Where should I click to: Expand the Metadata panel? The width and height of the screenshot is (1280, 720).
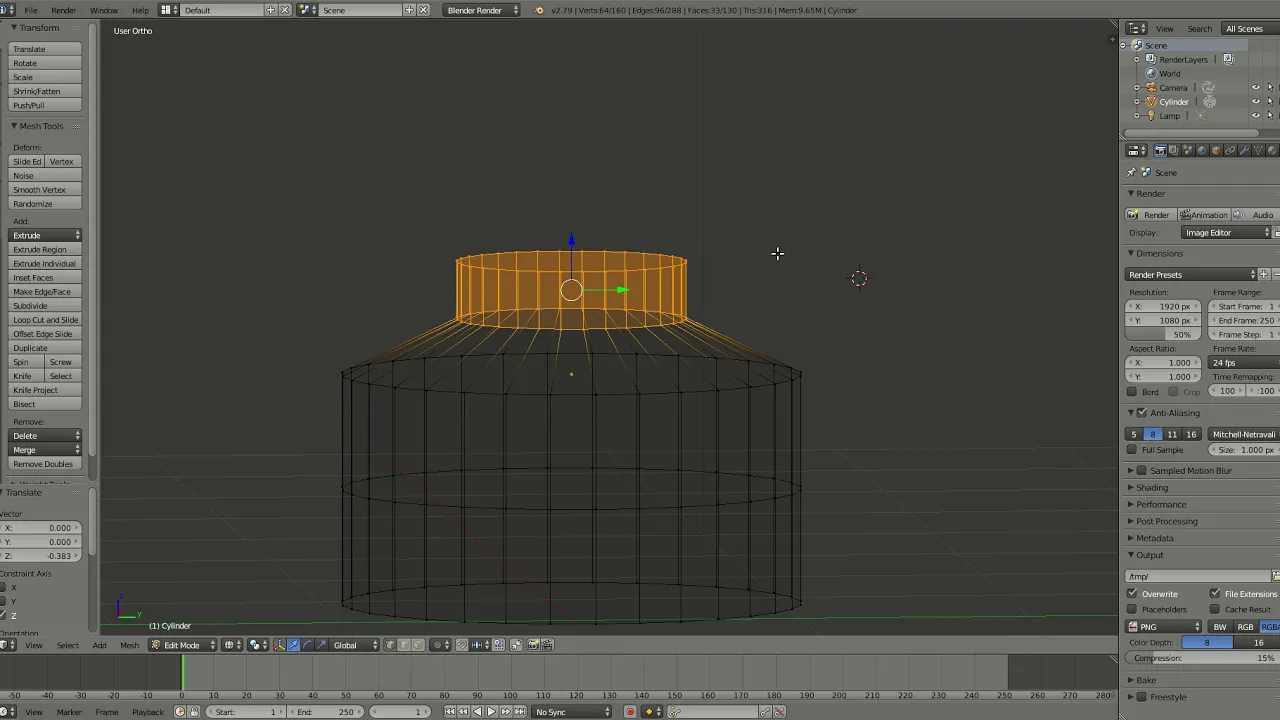click(1154, 539)
